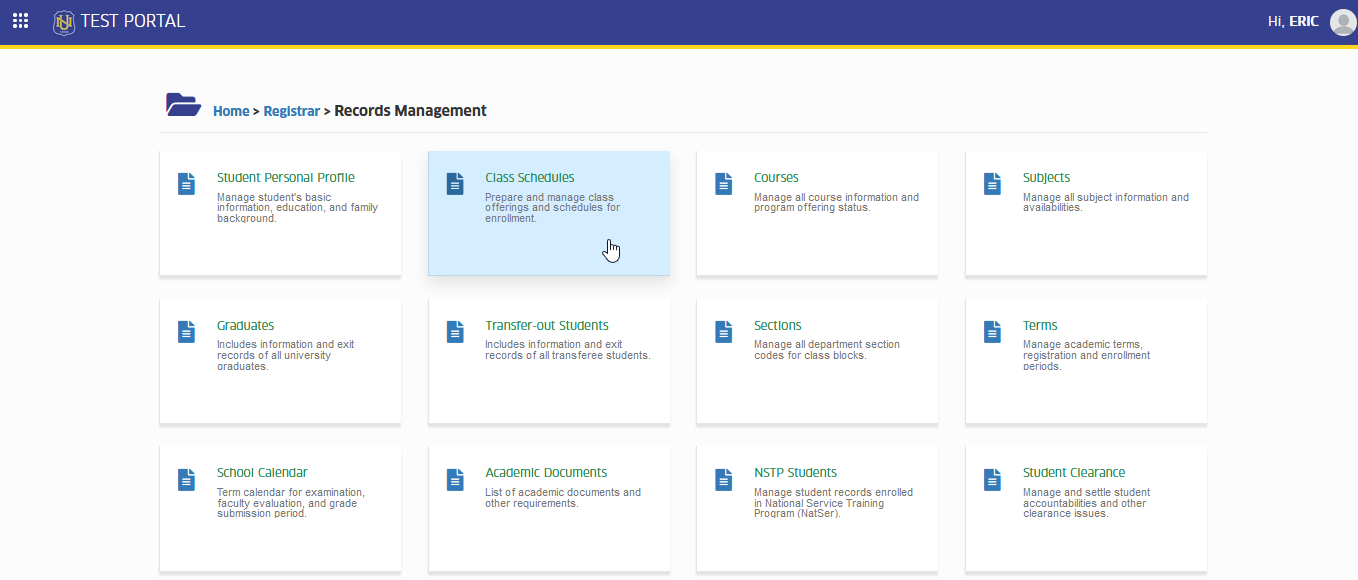
Task: Click 'Manage academic terms, registration' description
Action: 1086,355
